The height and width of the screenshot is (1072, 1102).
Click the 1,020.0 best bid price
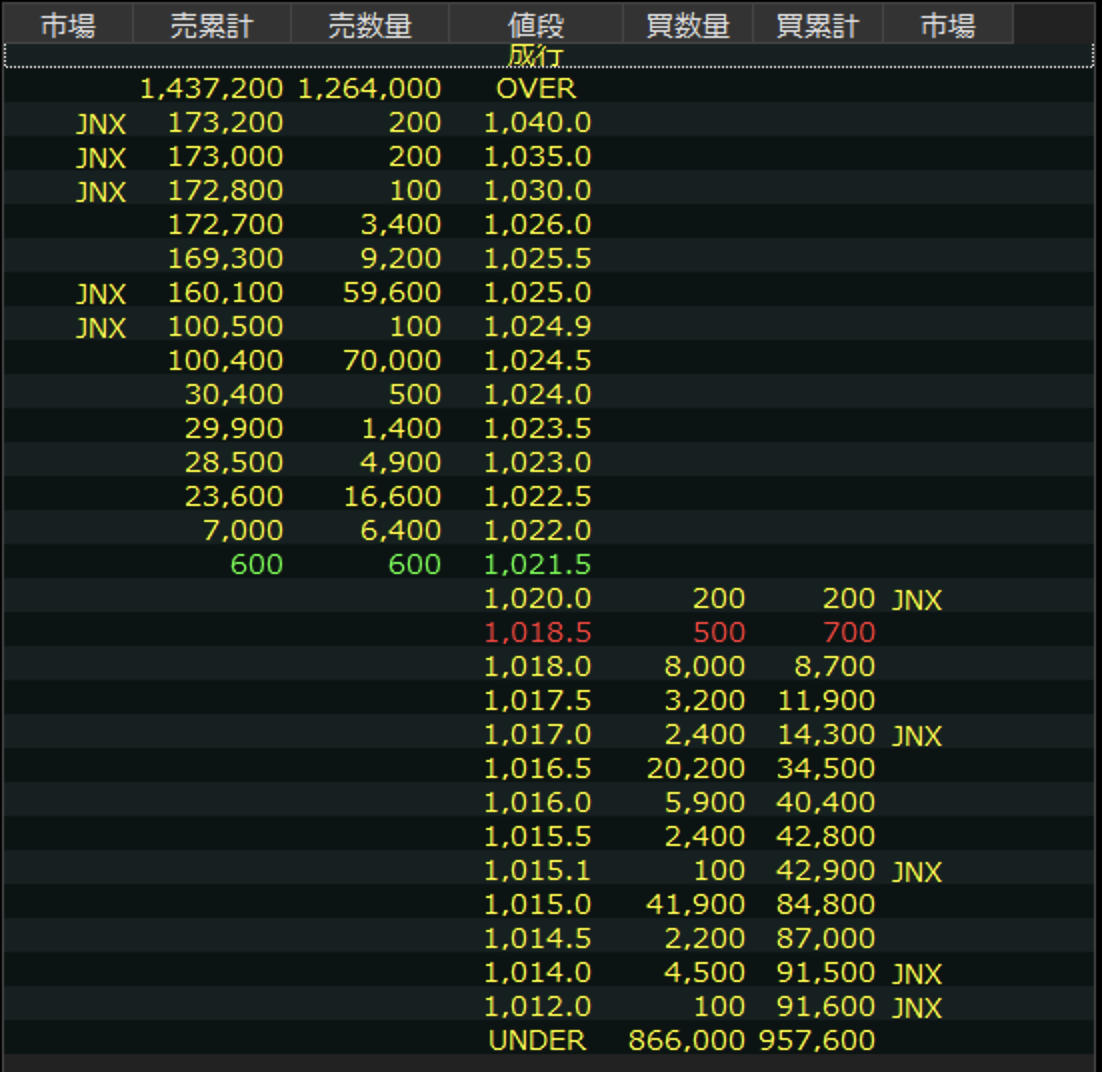click(537, 599)
